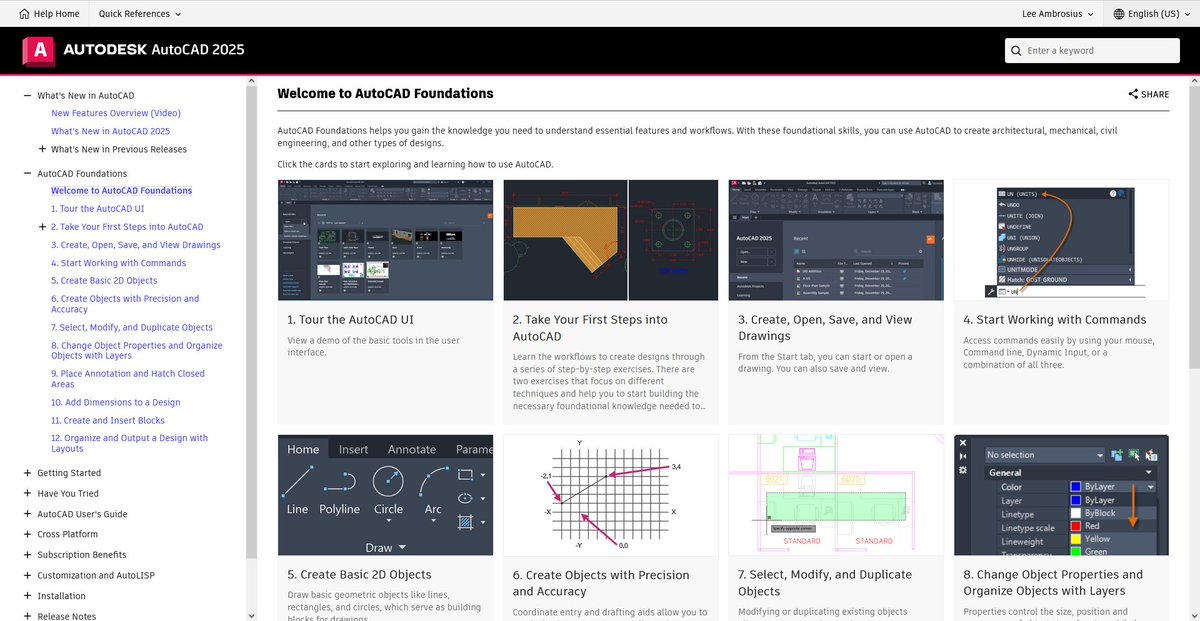Click the Help Home house icon
The width and height of the screenshot is (1200, 621).
pyautogui.click(x=22, y=14)
